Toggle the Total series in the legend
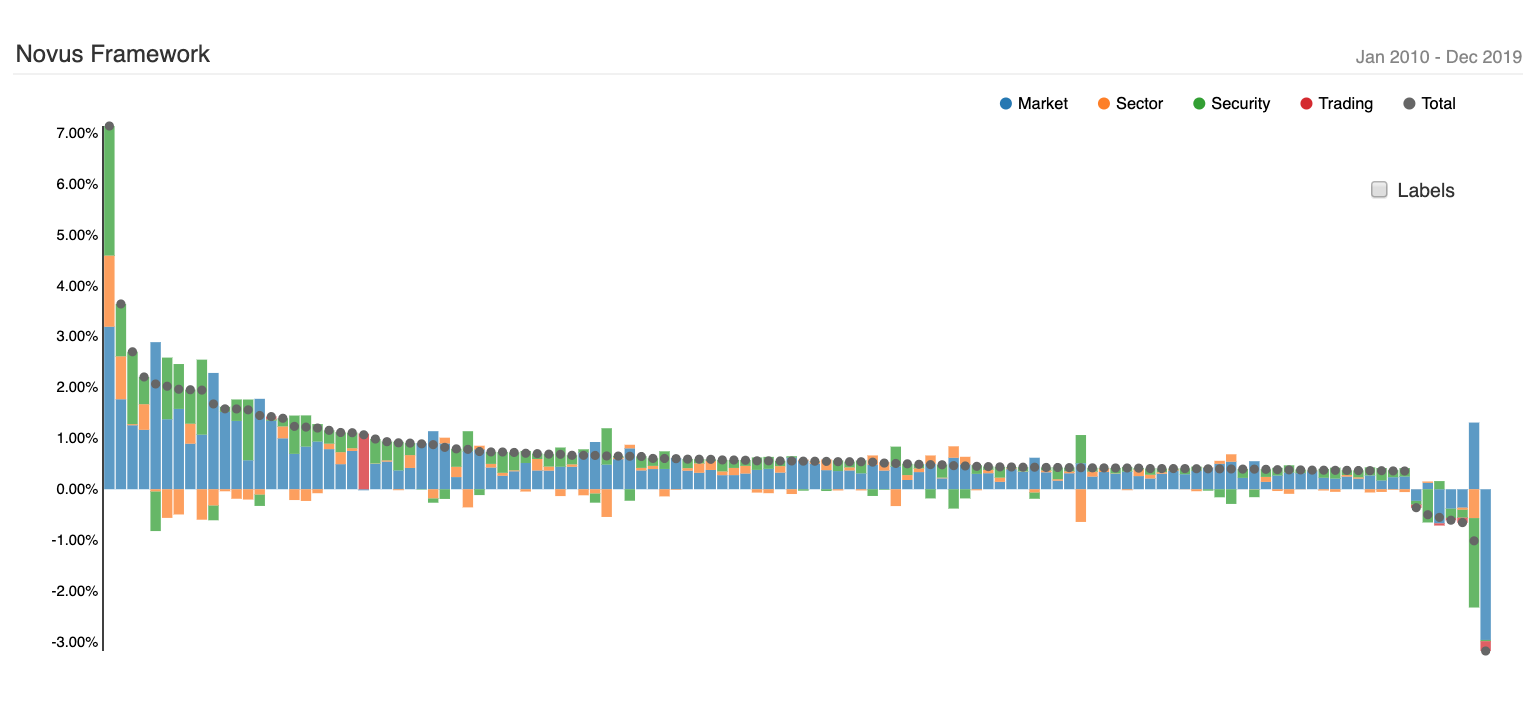This screenshot has width=1534, height=709. pos(1430,104)
